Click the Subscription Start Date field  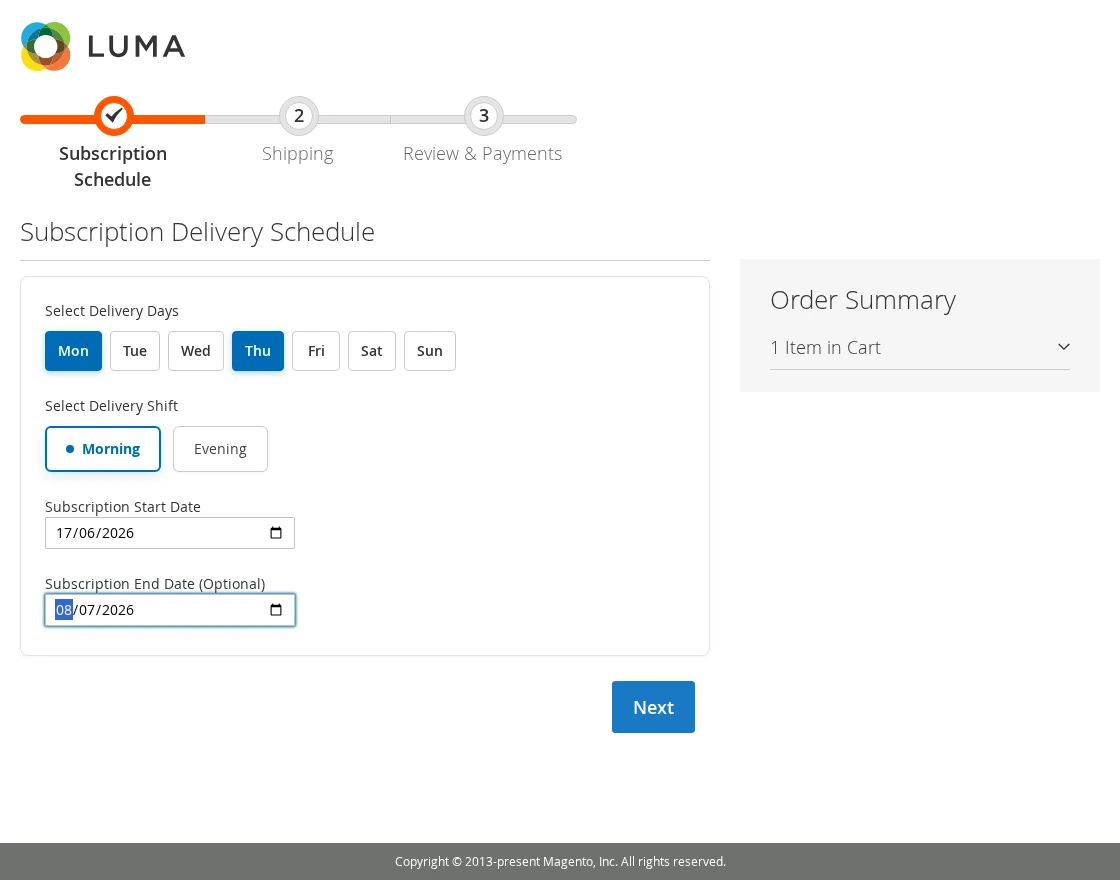click(170, 533)
